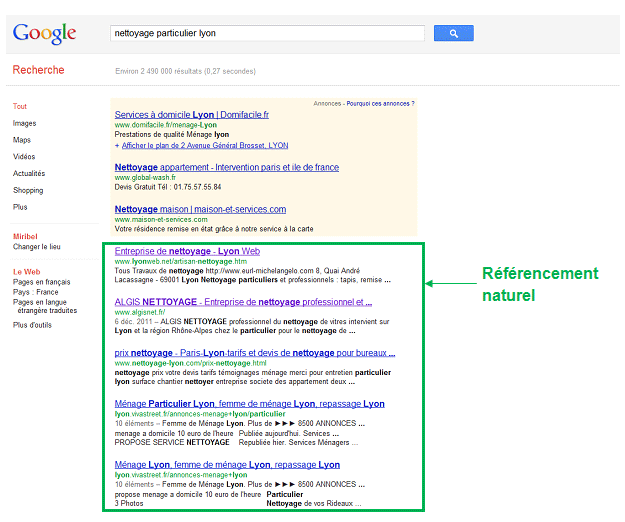Open Shopping results

pos(28,190)
